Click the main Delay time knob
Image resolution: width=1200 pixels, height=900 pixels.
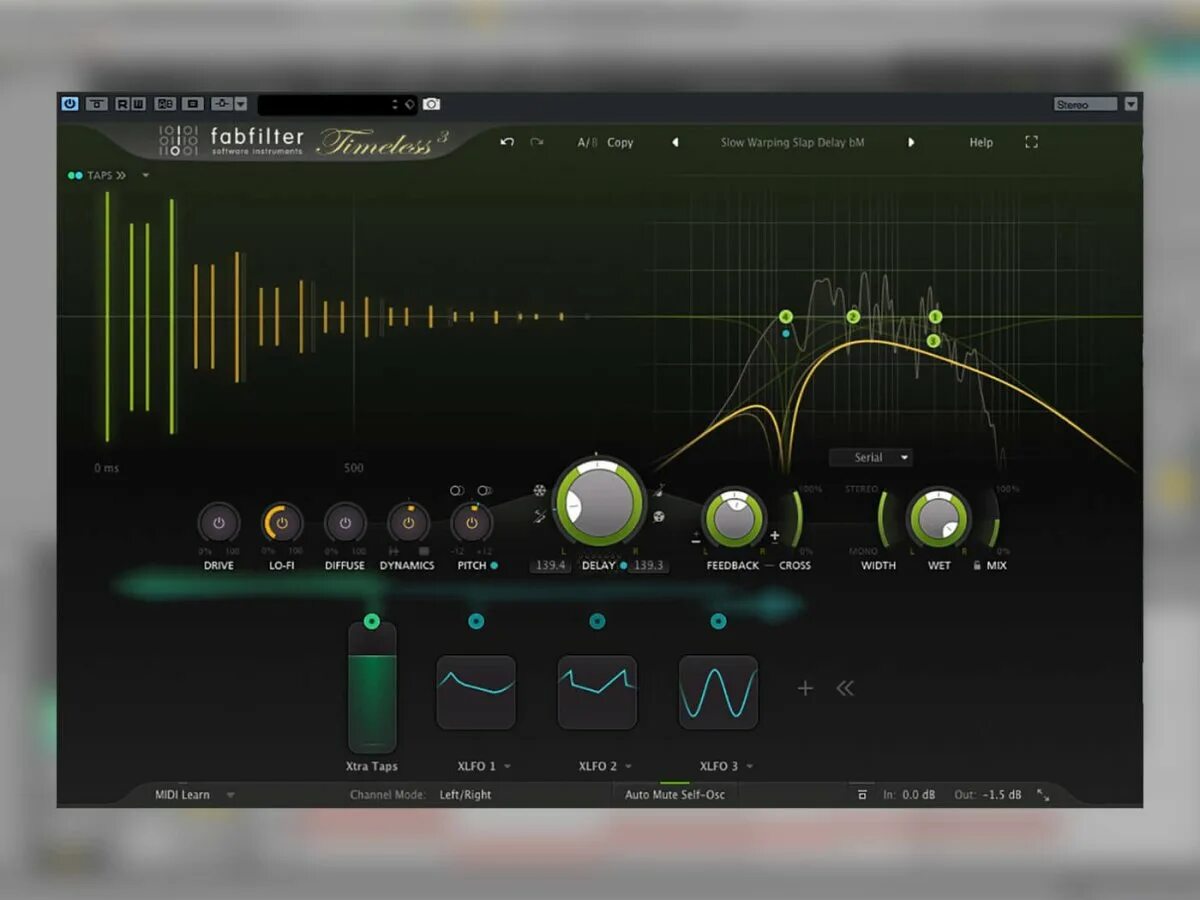[599, 502]
